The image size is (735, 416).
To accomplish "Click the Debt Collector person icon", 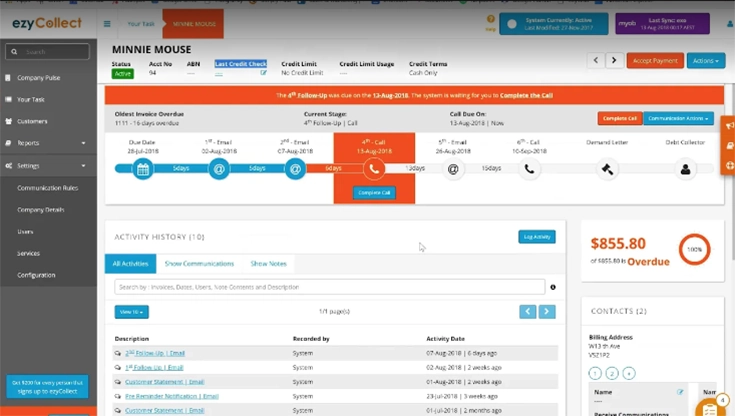I will click(685, 169).
